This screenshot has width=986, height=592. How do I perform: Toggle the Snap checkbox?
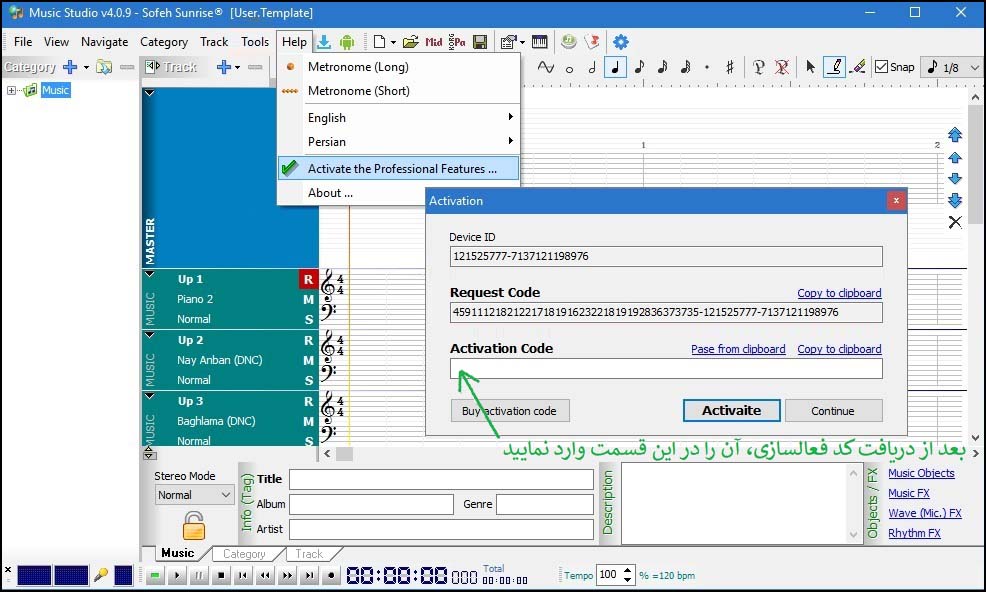tap(882, 67)
